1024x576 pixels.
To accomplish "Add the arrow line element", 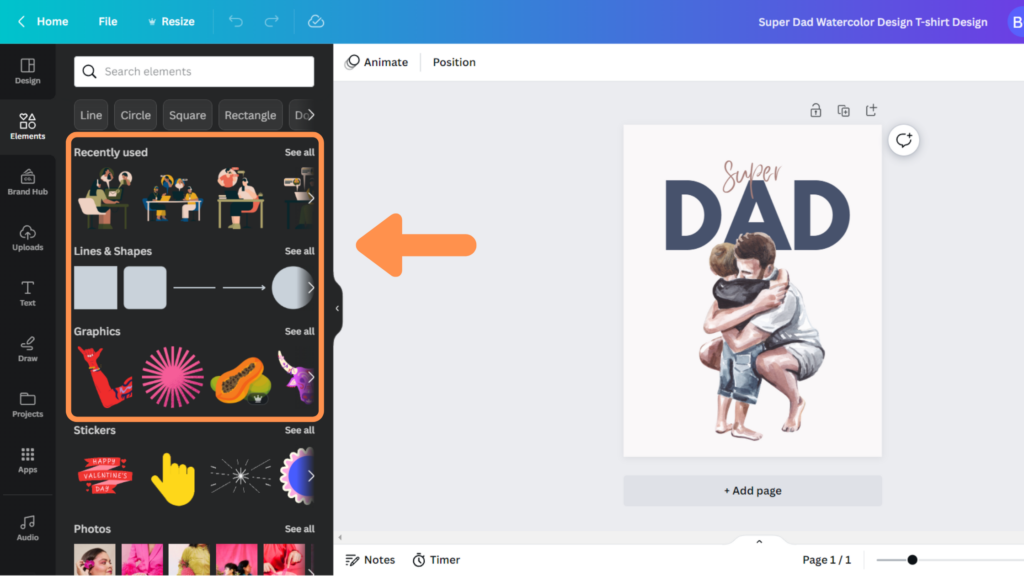I will [244, 287].
